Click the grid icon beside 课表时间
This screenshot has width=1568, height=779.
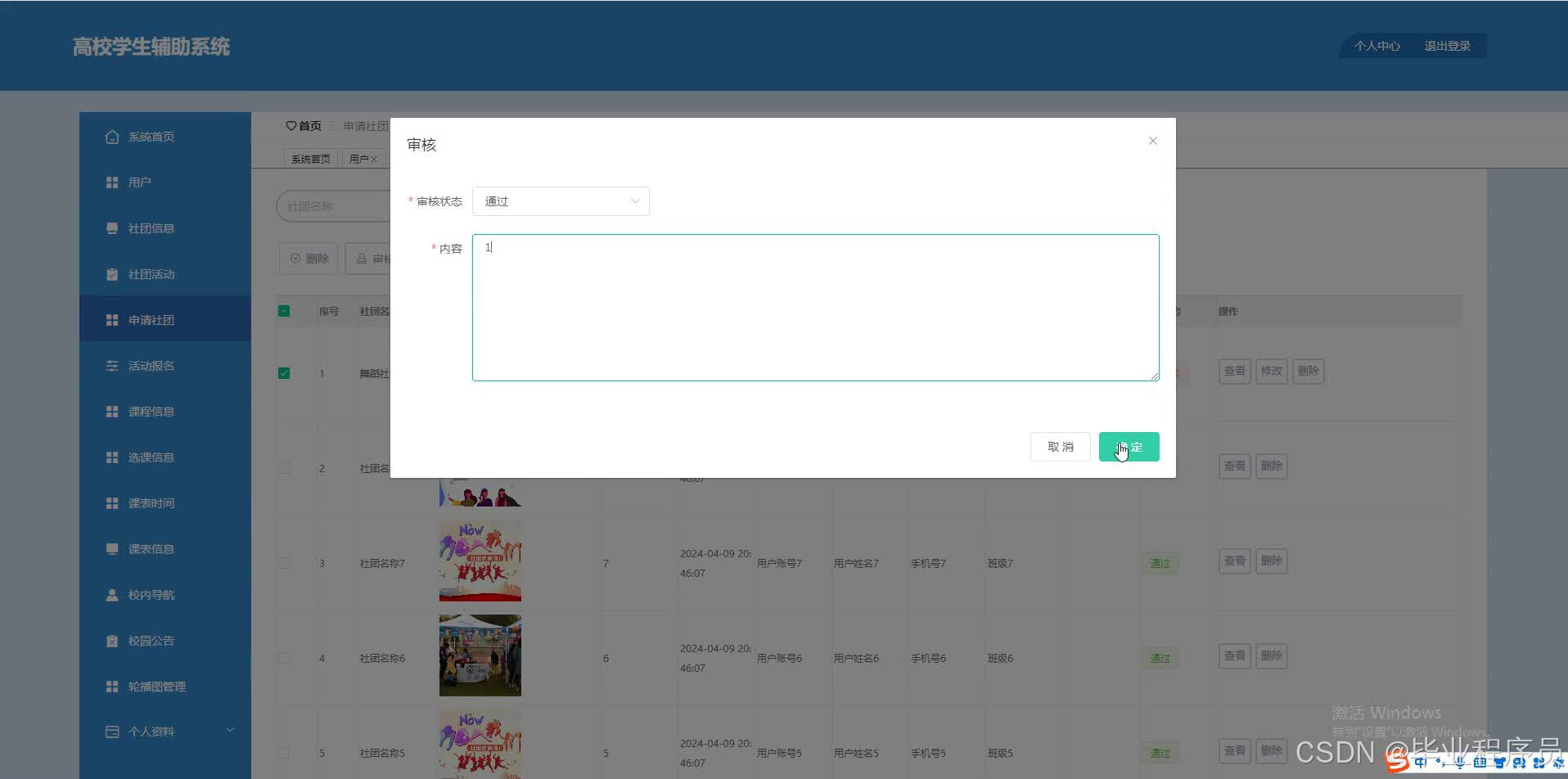[x=112, y=503]
